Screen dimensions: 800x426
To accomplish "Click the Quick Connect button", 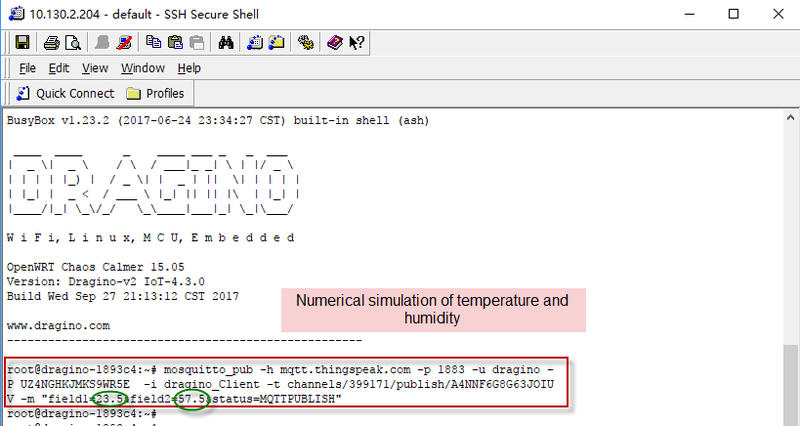I will click(x=65, y=93).
